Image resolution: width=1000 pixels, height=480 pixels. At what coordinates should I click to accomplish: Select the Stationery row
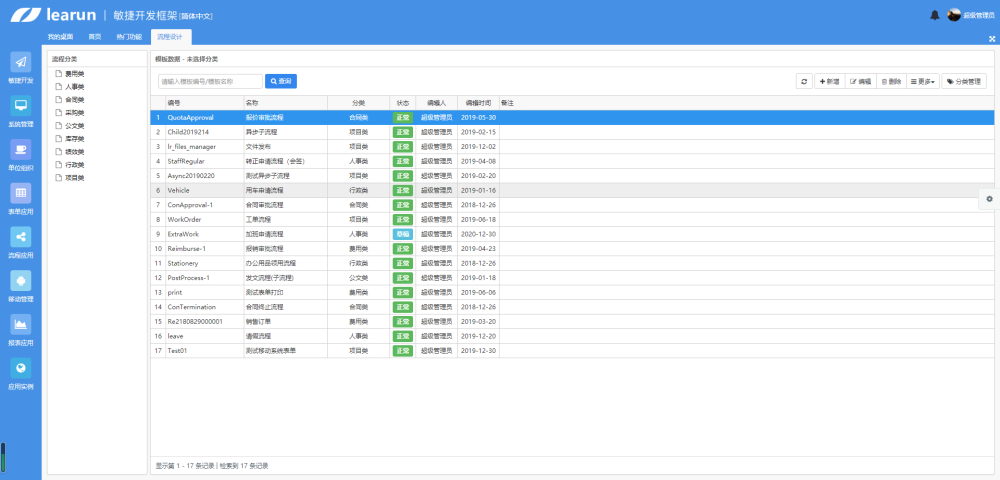point(572,263)
